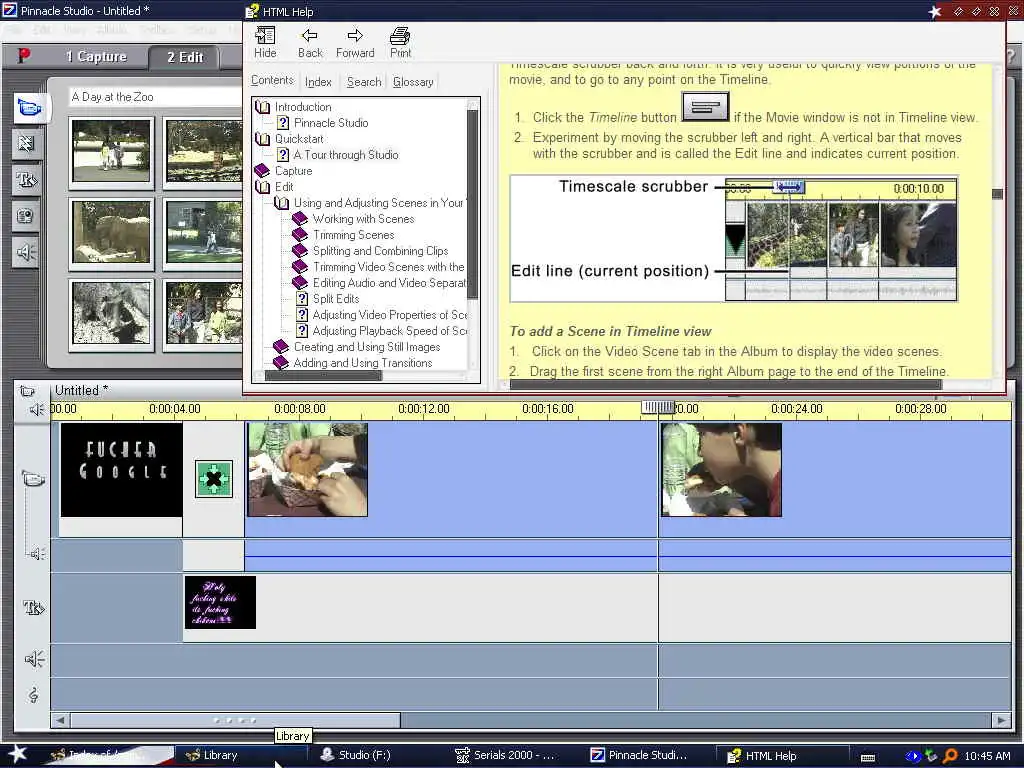Select the burger eating clip on timeline
Image resolution: width=1024 pixels, height=768 pixels.
307,470
